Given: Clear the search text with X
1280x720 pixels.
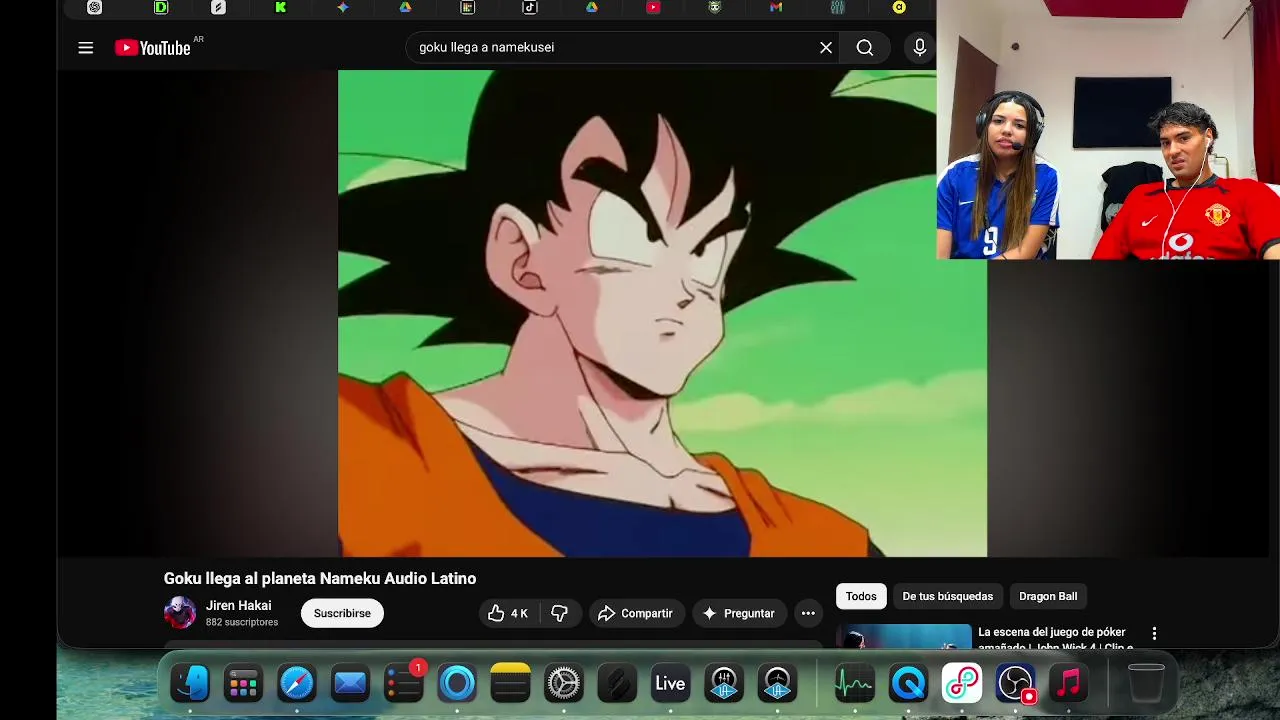Looking at the screenshot, I should coord(826,47).
